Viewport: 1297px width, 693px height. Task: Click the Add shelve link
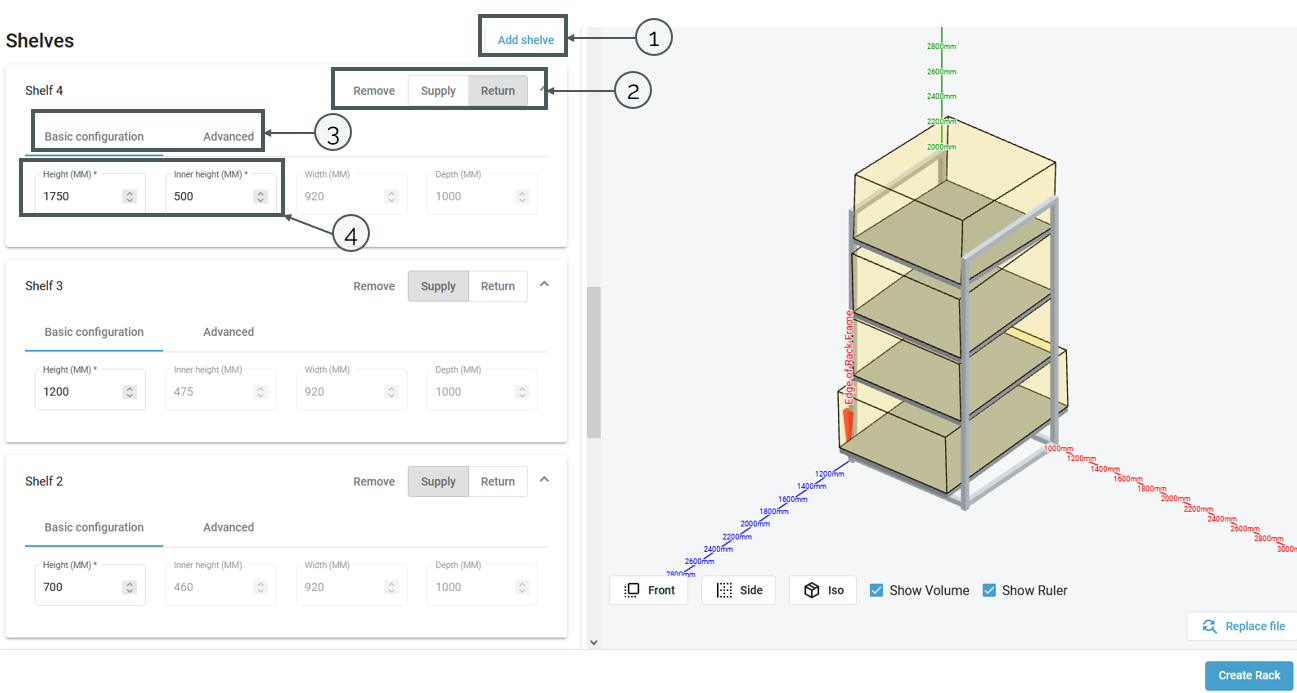[x=525, y=41]
